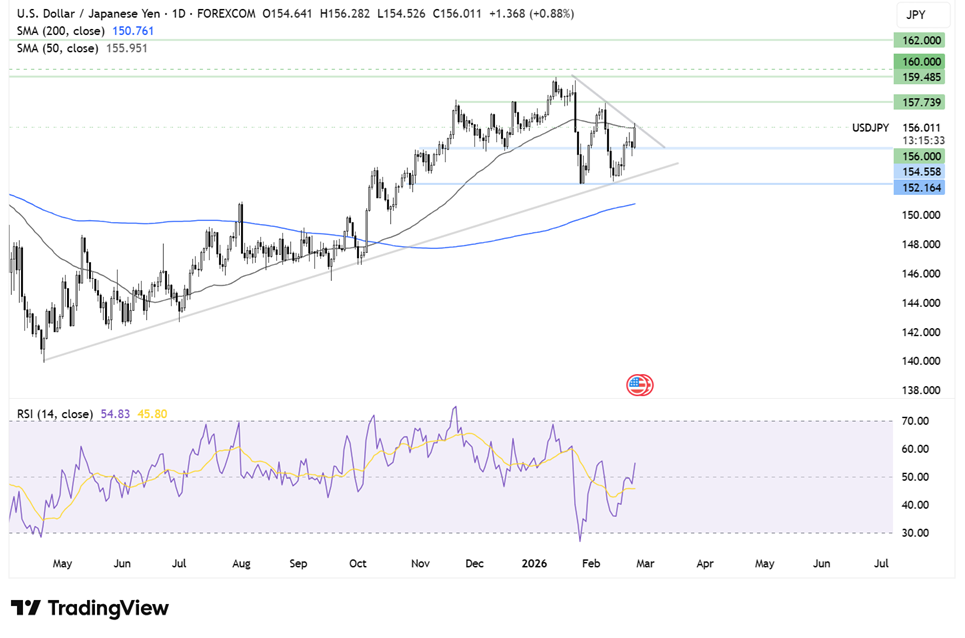Image resolution: width=965 pixels, height=638 pixels.
Task: Open the TradingView logo link
Action: 90,608
